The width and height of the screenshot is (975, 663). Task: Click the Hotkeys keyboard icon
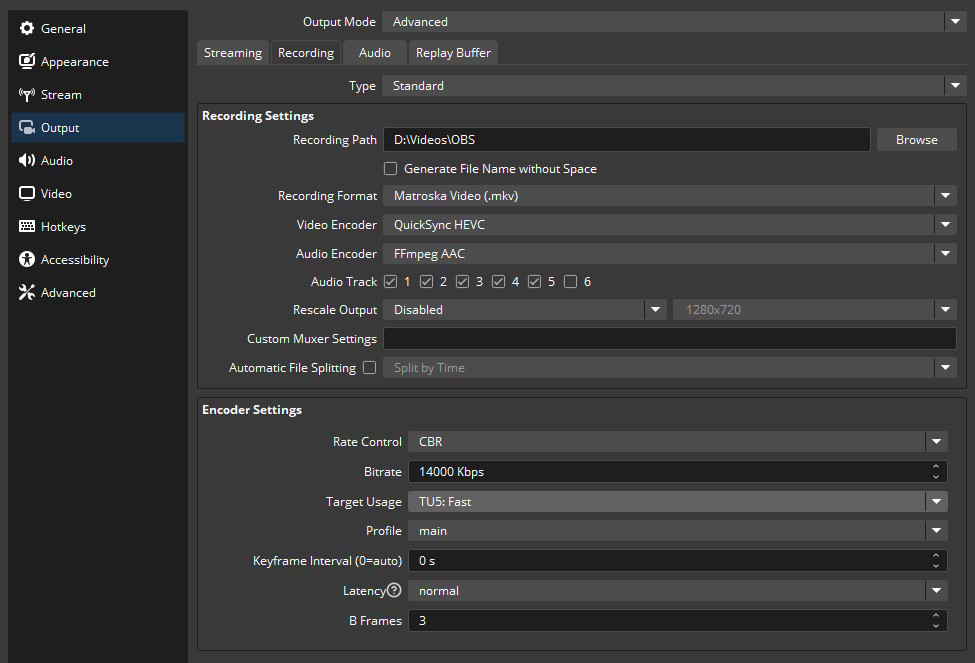point(27,226)
